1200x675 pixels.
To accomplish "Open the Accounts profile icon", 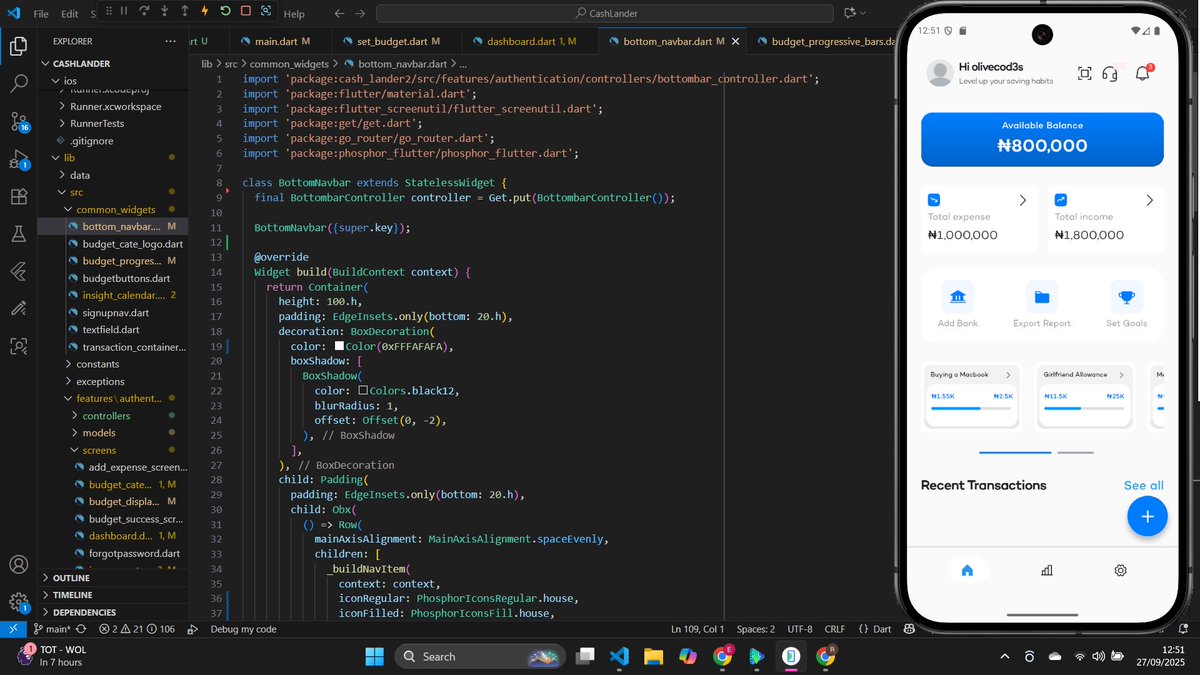I will coord(18,565).
